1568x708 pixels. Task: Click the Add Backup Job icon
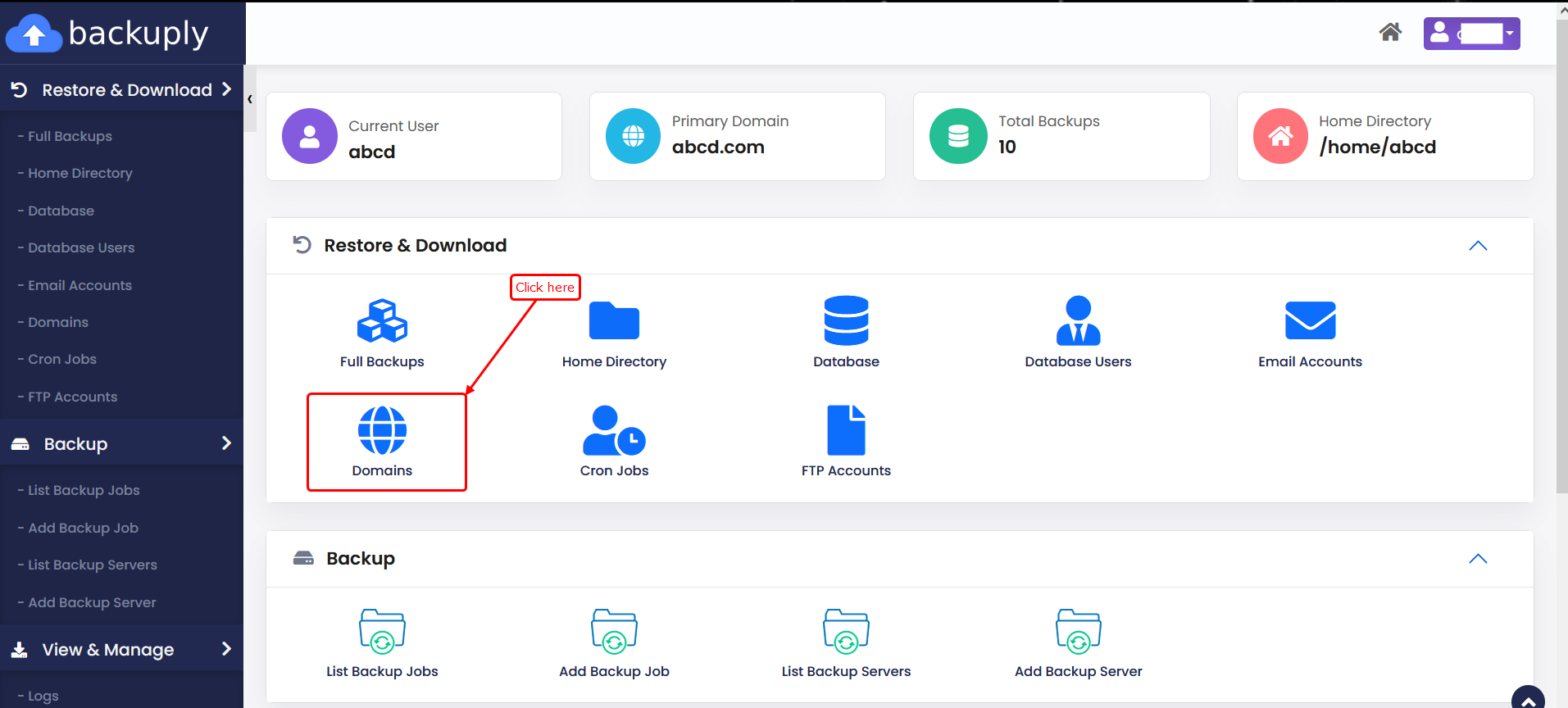point(614,632)
